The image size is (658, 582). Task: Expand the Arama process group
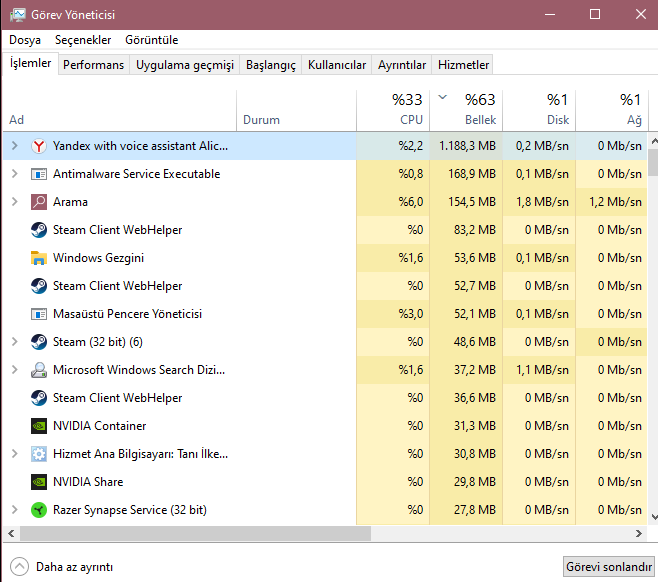click(x=15, y=202)
